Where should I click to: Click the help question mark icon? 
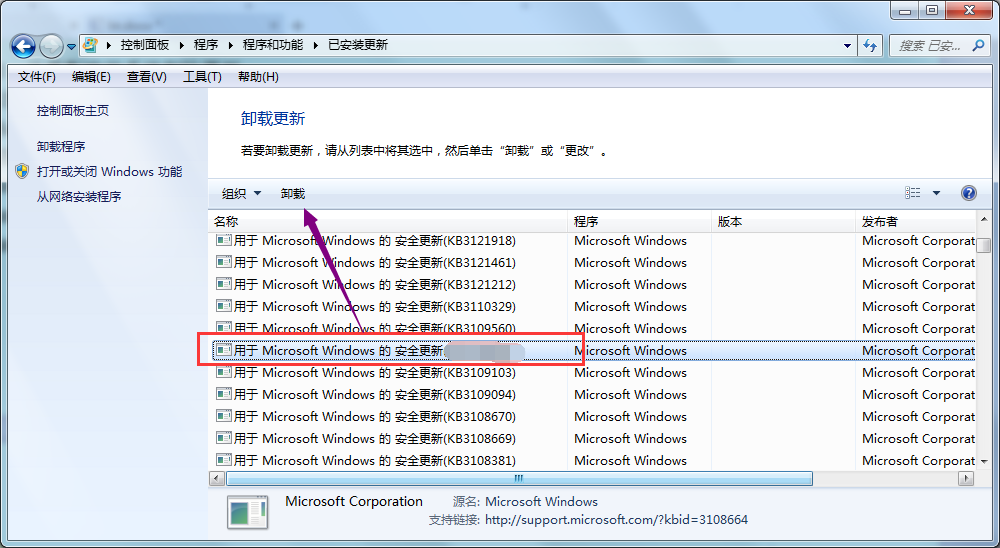click(x=968, y=193)
